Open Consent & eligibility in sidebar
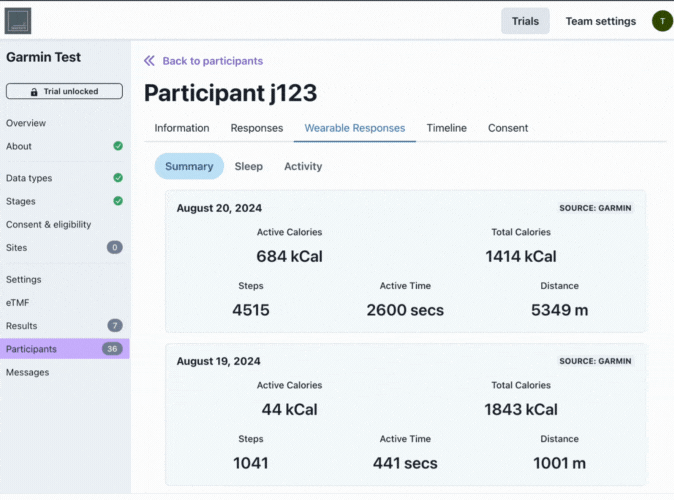 [x=48, y=224]
